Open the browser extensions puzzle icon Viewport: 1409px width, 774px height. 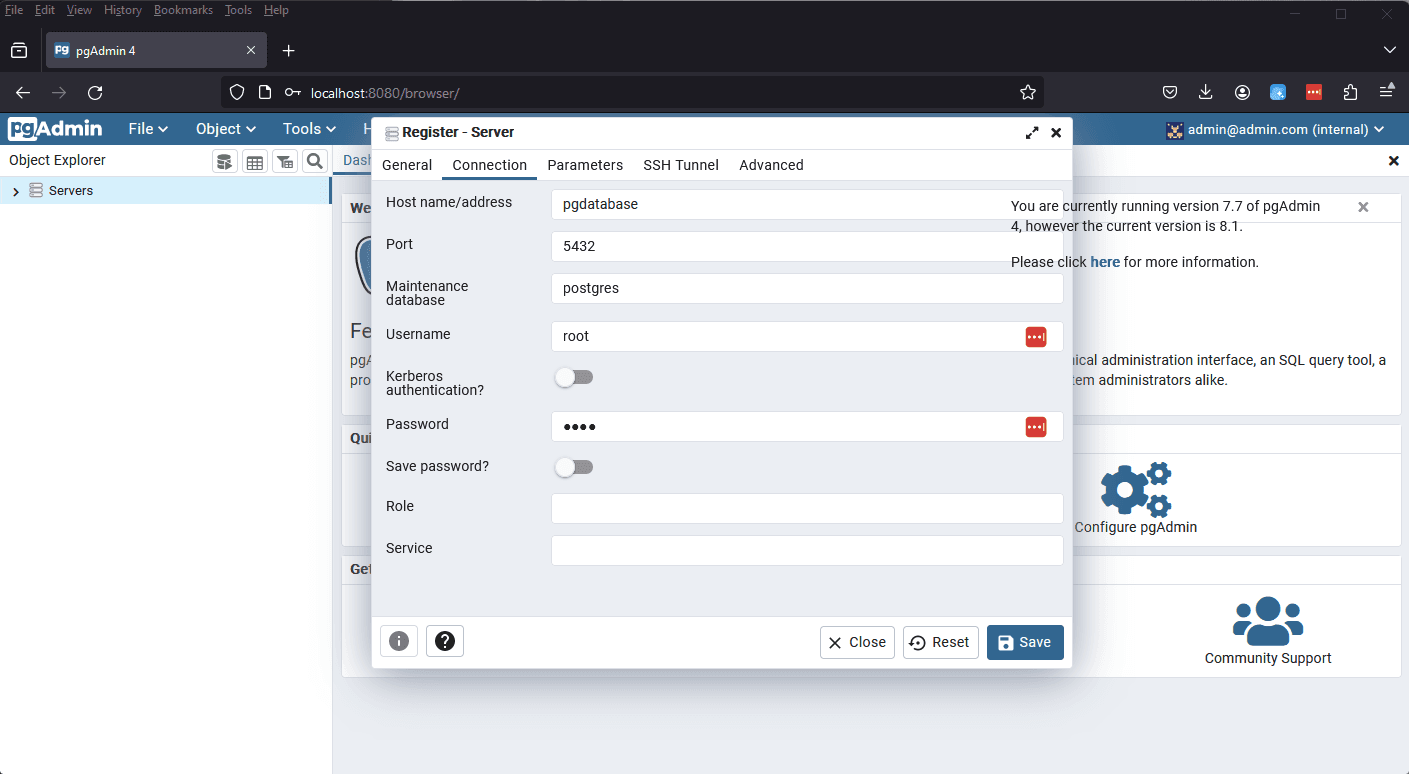(1350, 92)
